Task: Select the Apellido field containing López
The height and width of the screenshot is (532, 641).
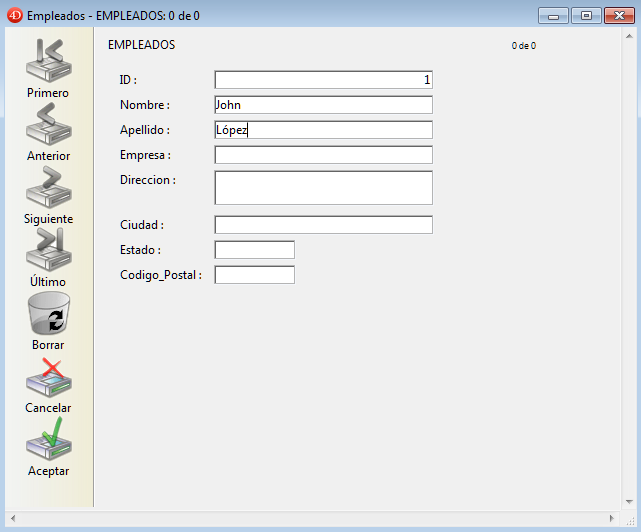Action: pyautogui.click(x=323, y=130)
